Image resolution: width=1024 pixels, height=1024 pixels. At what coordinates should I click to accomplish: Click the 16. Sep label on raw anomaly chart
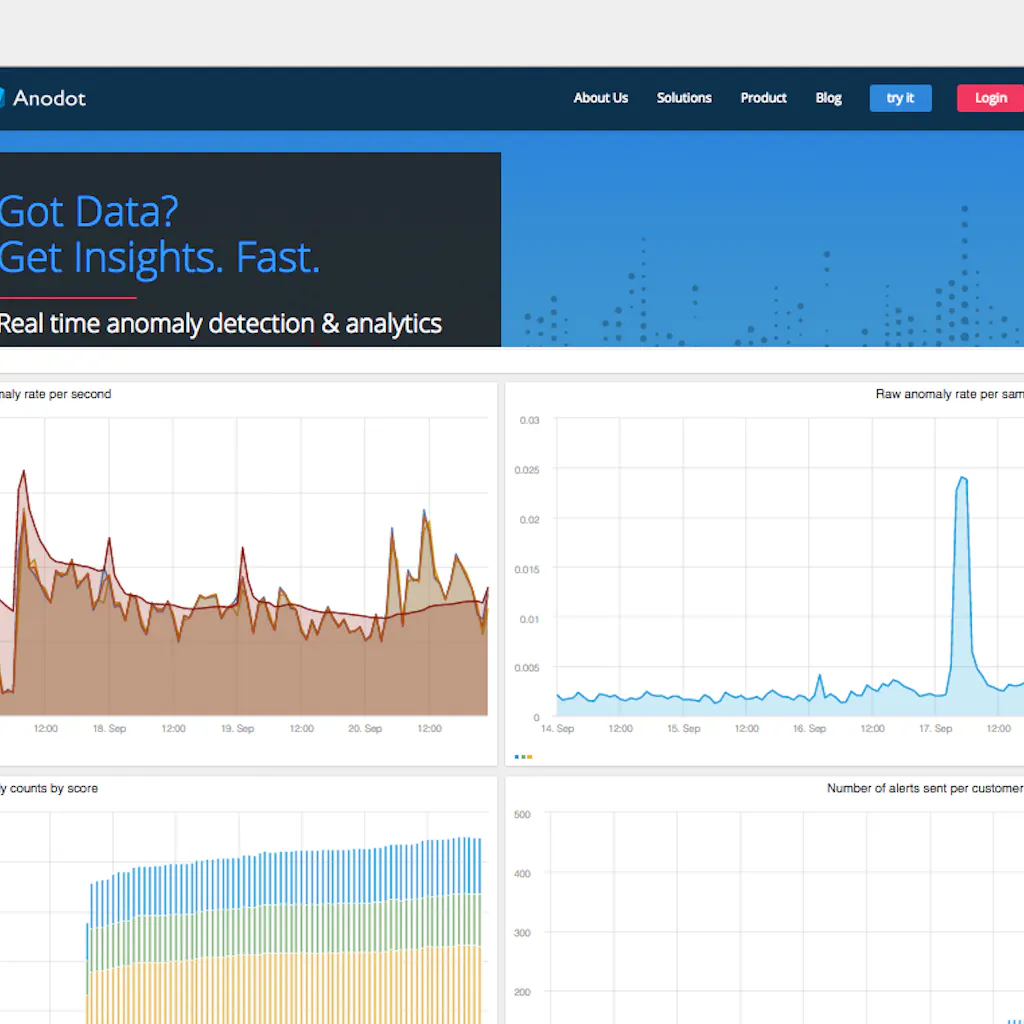click(x=809, y=729)
